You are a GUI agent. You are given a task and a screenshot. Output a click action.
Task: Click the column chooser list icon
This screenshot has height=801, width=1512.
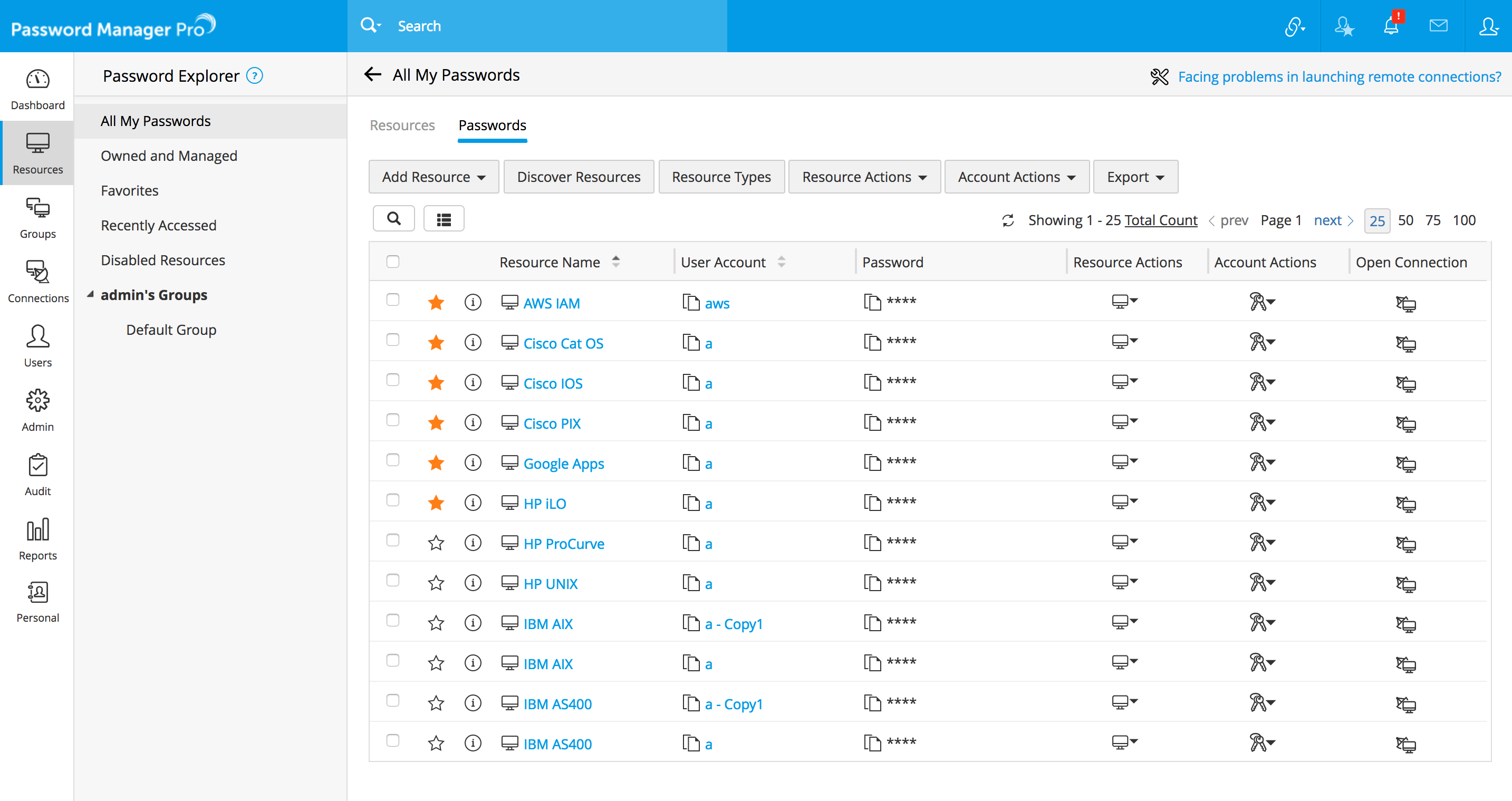click(444, 219)
